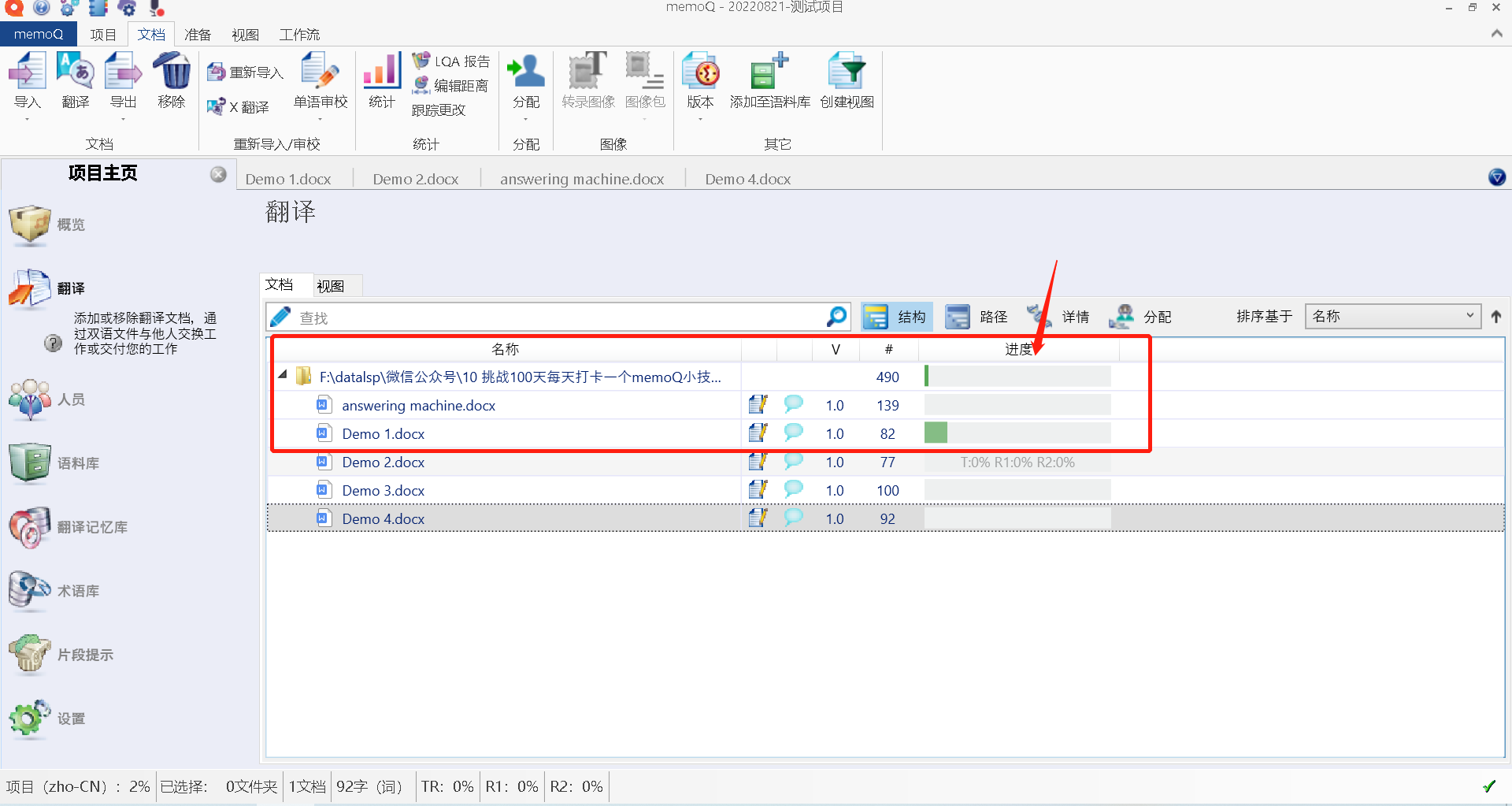Switch to 工作流 ribbon tab
Image resolution: width=1512 pixels, height=806 pixels.
click(299, 35)
